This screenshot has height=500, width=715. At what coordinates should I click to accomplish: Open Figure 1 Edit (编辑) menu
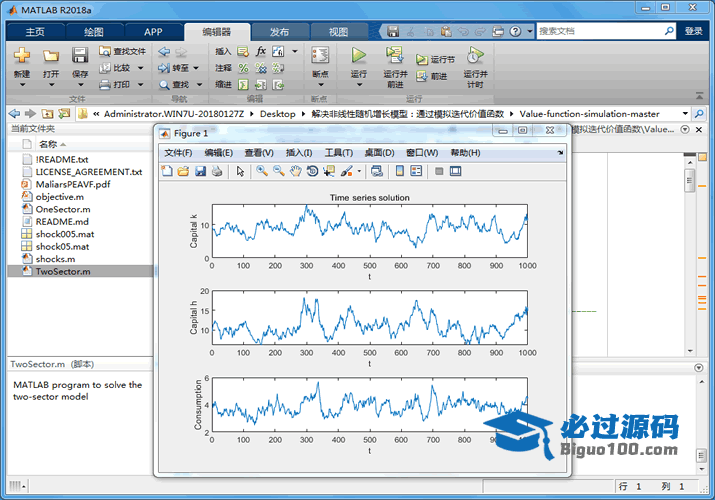[x=219, y=153]
